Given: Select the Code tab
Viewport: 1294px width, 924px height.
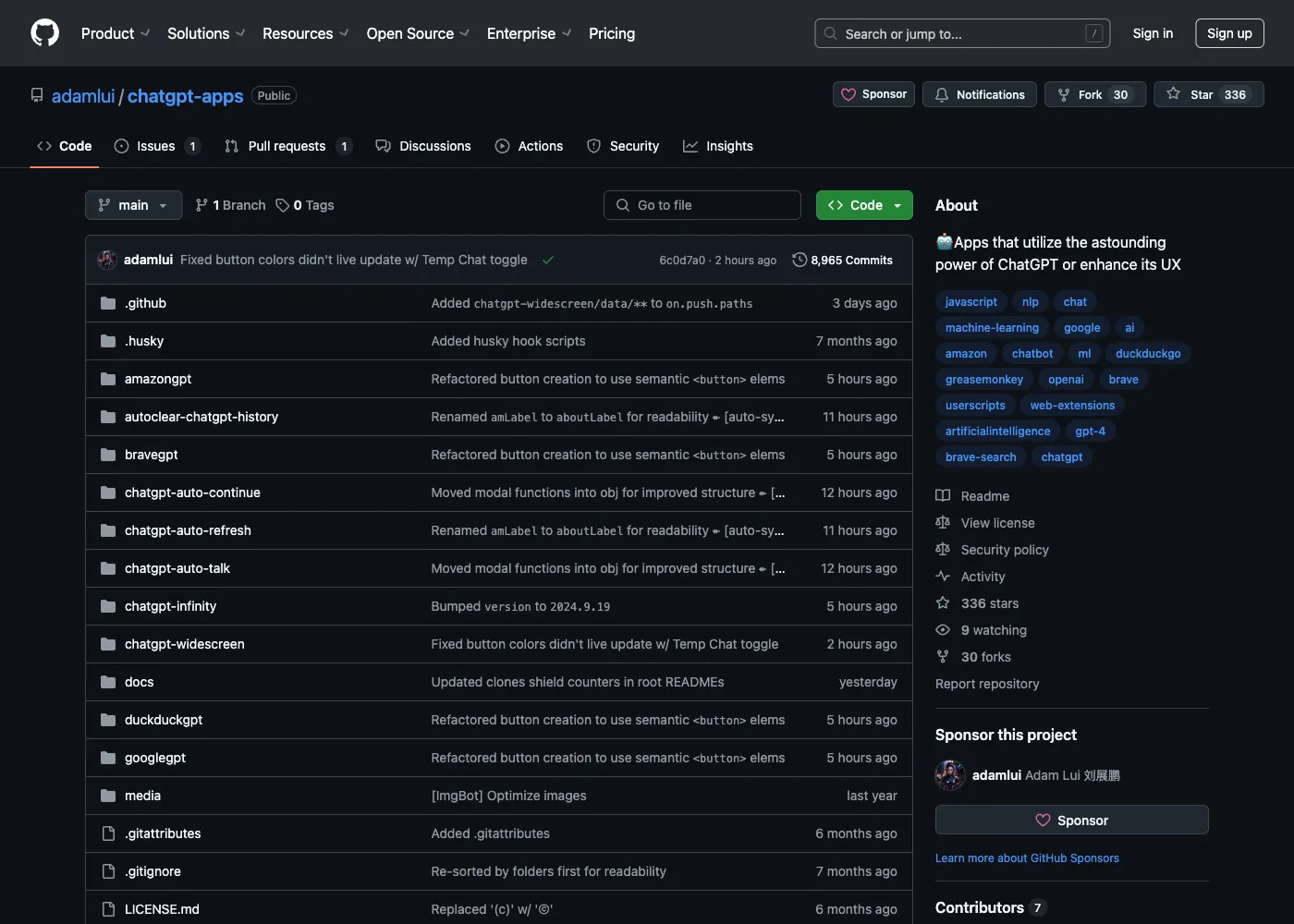Looking at the screenshot, I should click(x=64, y=146).
